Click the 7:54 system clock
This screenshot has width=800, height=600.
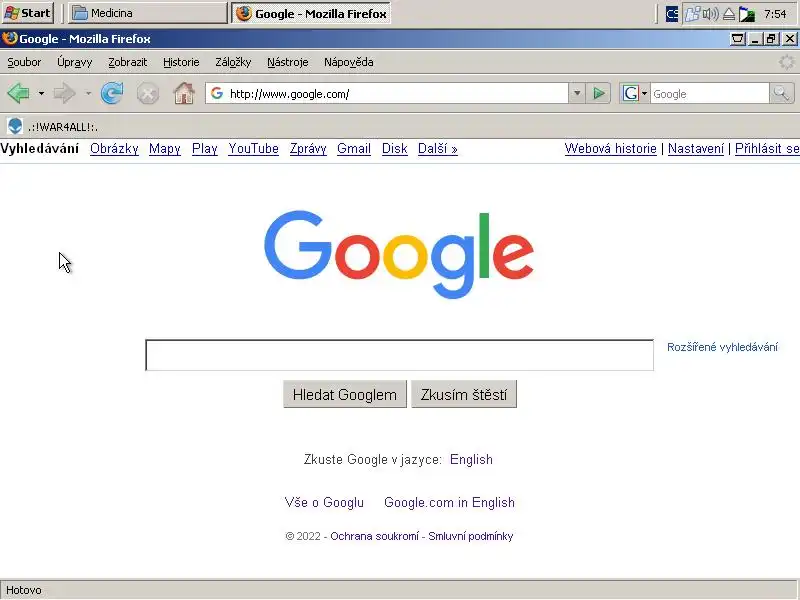click(x=775, y=14)
